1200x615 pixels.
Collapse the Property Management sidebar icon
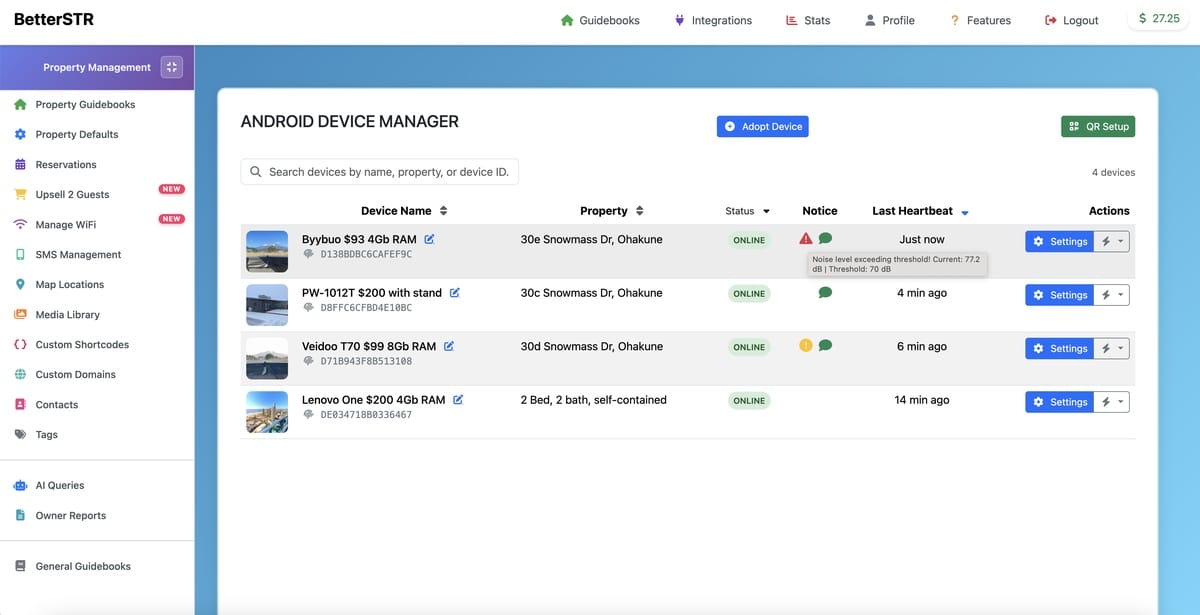tap(172, 67)
